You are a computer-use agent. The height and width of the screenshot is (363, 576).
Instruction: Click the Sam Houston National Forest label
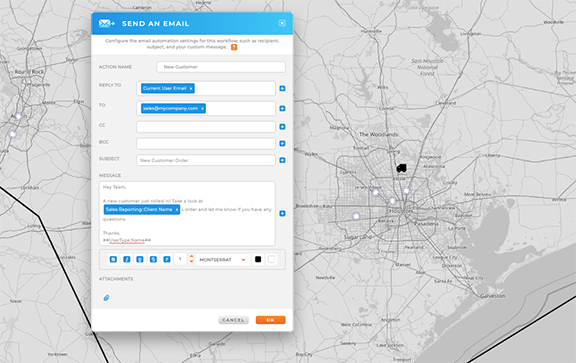(427, 67)
